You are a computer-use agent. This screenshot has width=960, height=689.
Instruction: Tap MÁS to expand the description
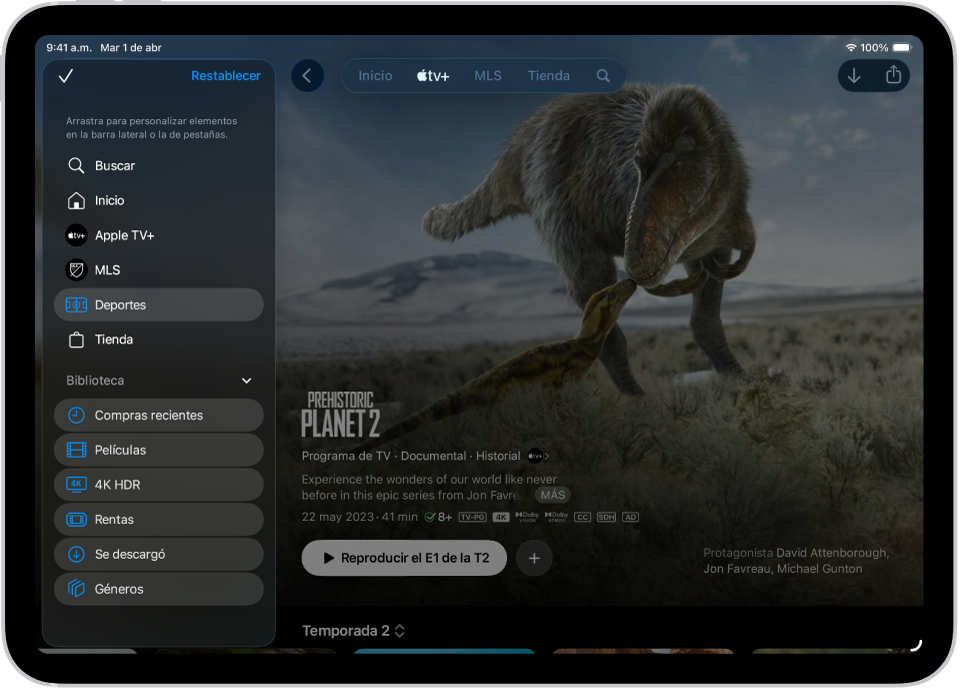tap(552, 495)
